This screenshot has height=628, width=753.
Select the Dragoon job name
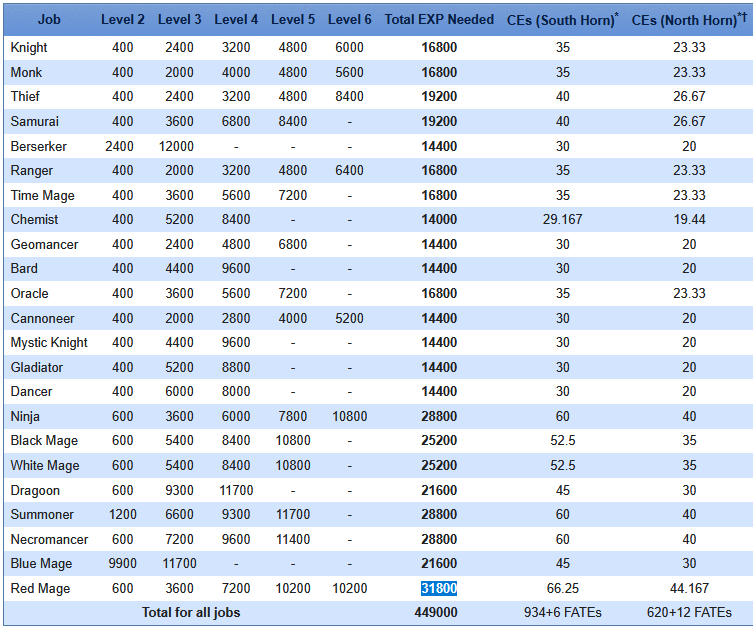[x=35, y=490]
